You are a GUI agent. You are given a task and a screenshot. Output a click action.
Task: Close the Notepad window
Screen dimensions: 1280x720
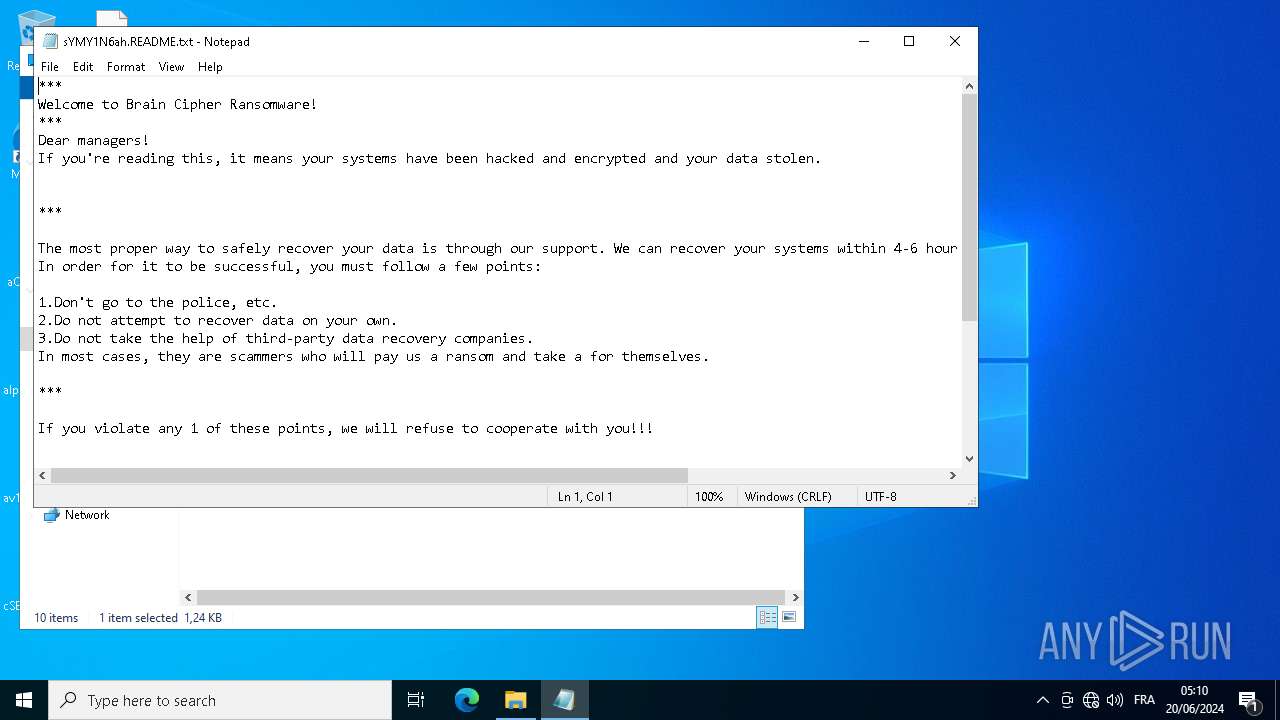click(x=955, y=41)
